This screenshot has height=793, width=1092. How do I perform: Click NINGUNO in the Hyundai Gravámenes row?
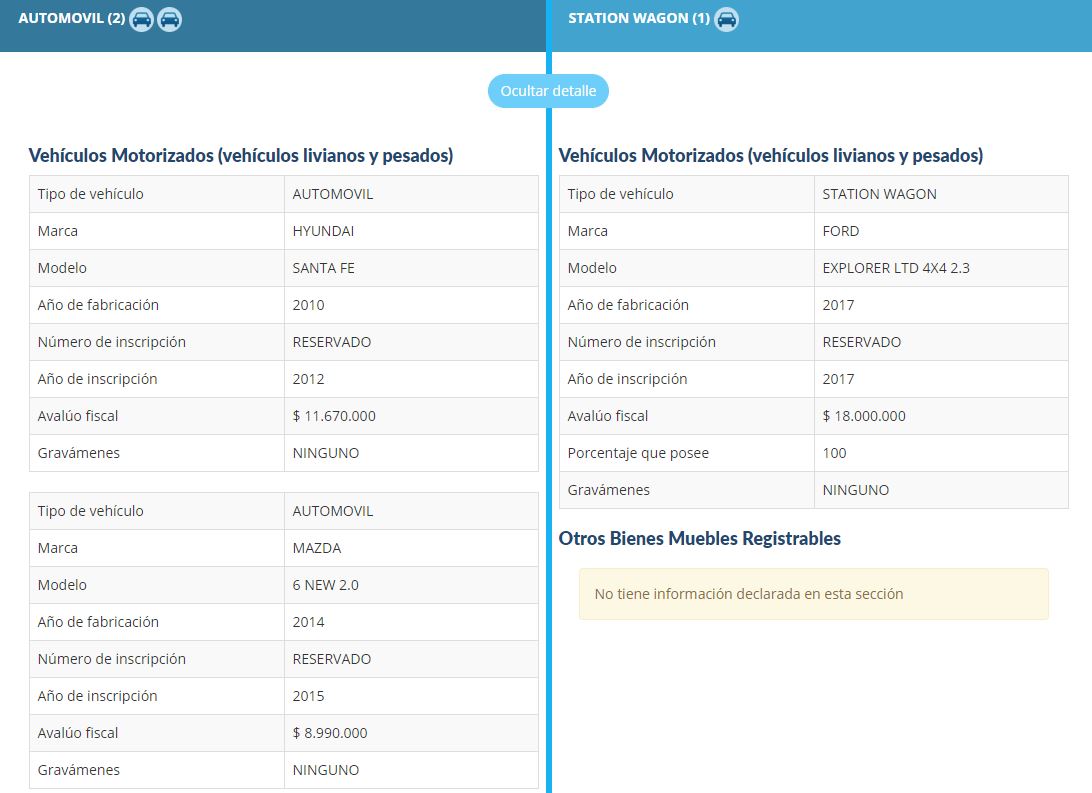tap(325, 453)
